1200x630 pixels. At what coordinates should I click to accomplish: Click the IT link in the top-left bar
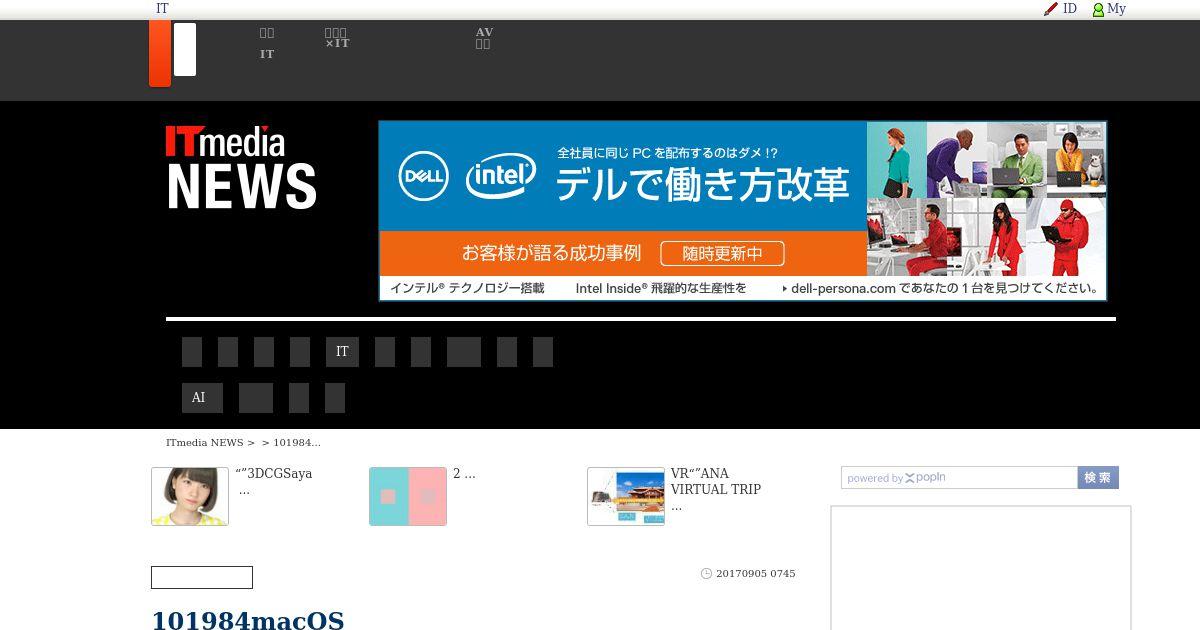pyautogui.click(x=162, y=9)
